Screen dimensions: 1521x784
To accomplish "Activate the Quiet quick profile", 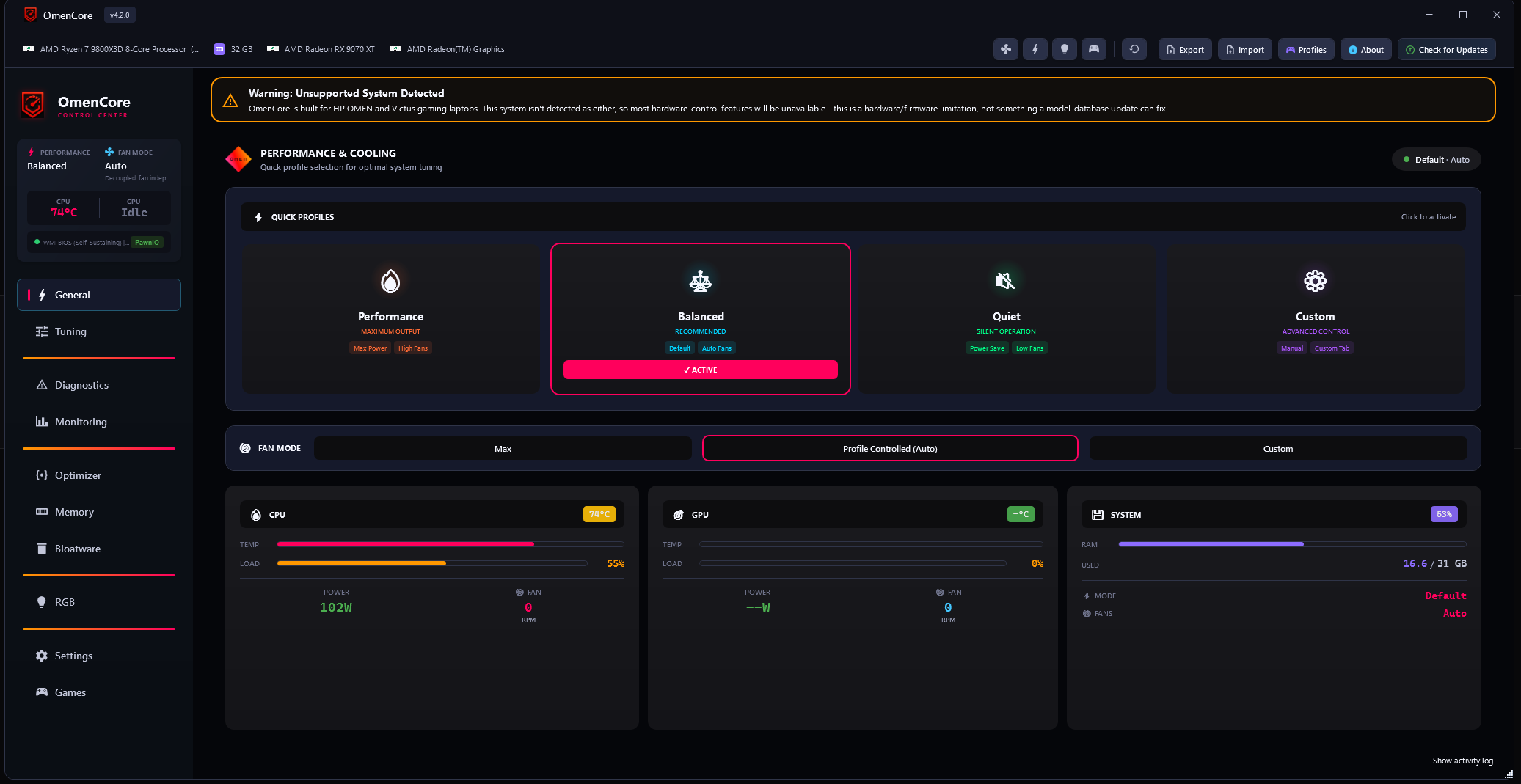I will click(x=1007, y=319).
